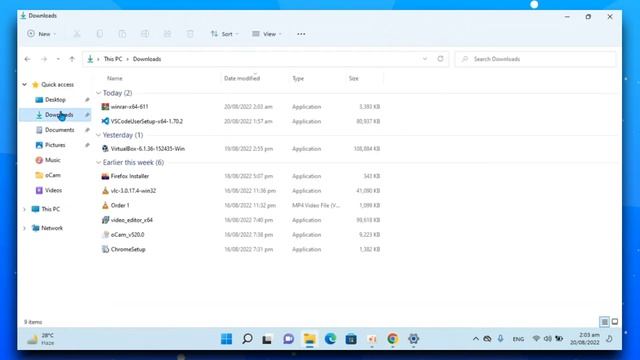Collapse the Earlier this week group
This screenshot has height=360, width=640.
pyautogui.click(x=98, y=162)
